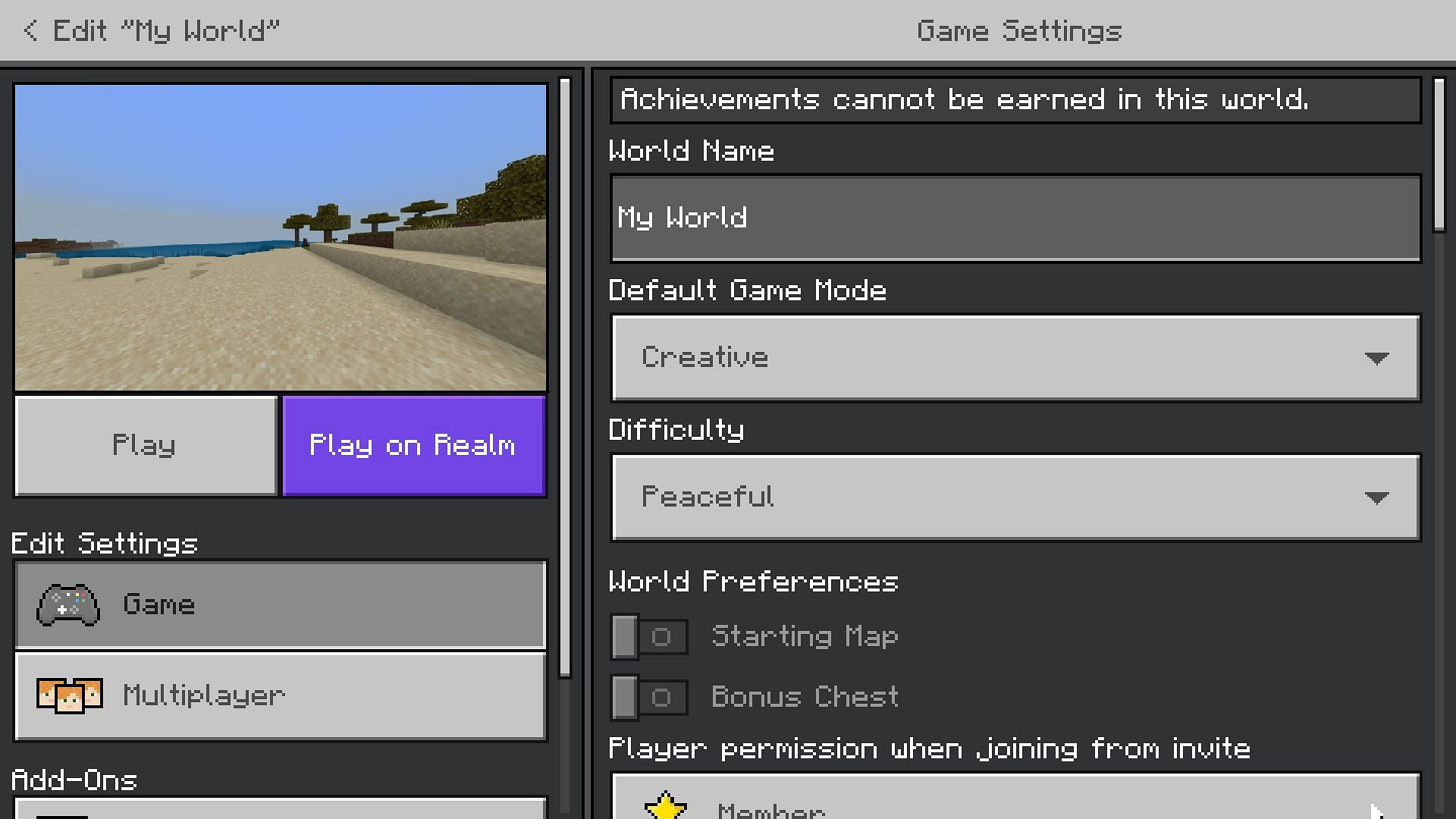
Task: Click the Edit "My World" back title
Action: pyautogui.click(x=166, y=30)
